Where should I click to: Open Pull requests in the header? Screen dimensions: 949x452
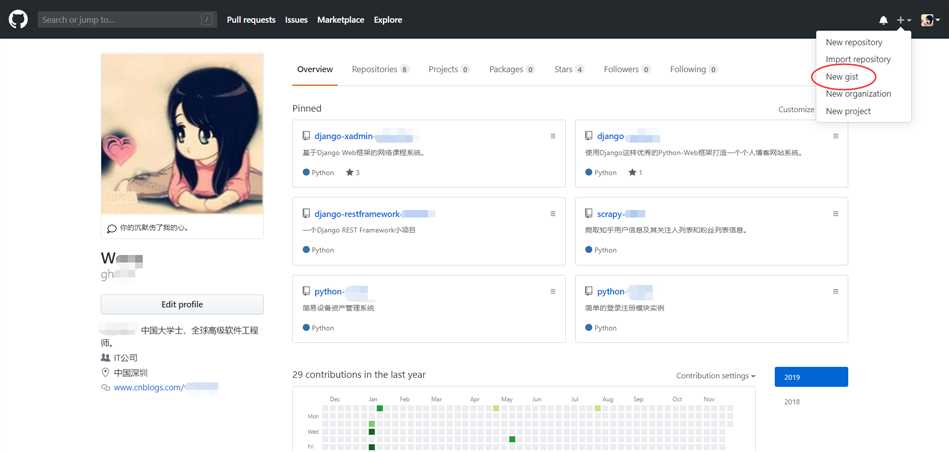tap(251, 20)
